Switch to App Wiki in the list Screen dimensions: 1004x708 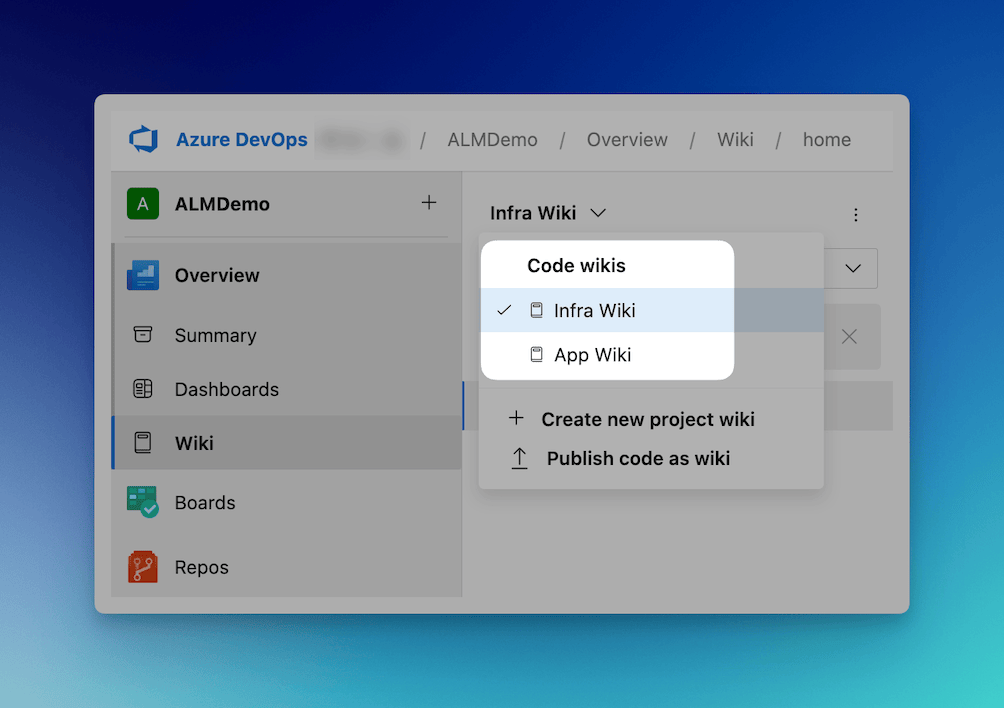[x=592, y=355]
